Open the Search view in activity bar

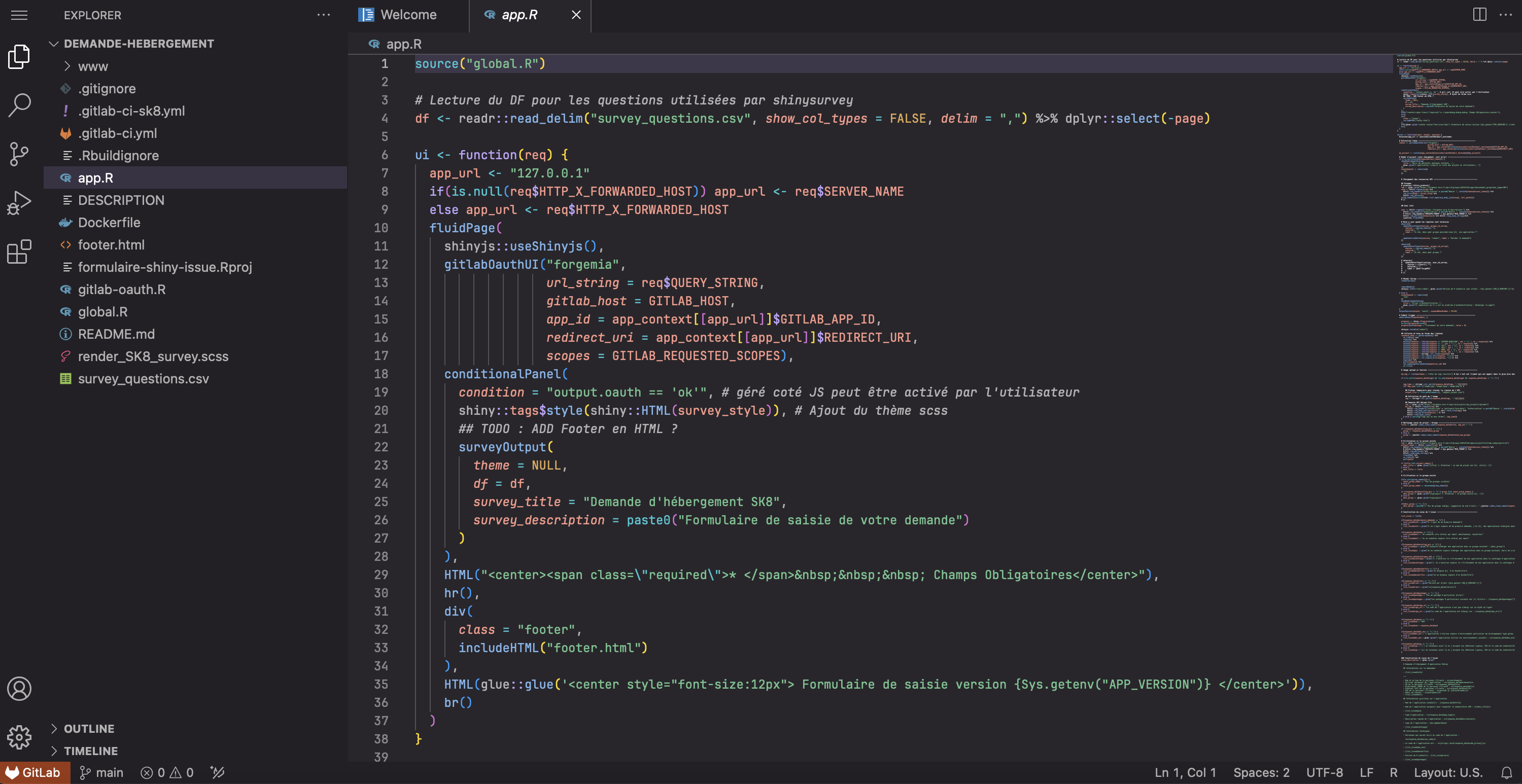pyautogui.click(x=19, y=105)
